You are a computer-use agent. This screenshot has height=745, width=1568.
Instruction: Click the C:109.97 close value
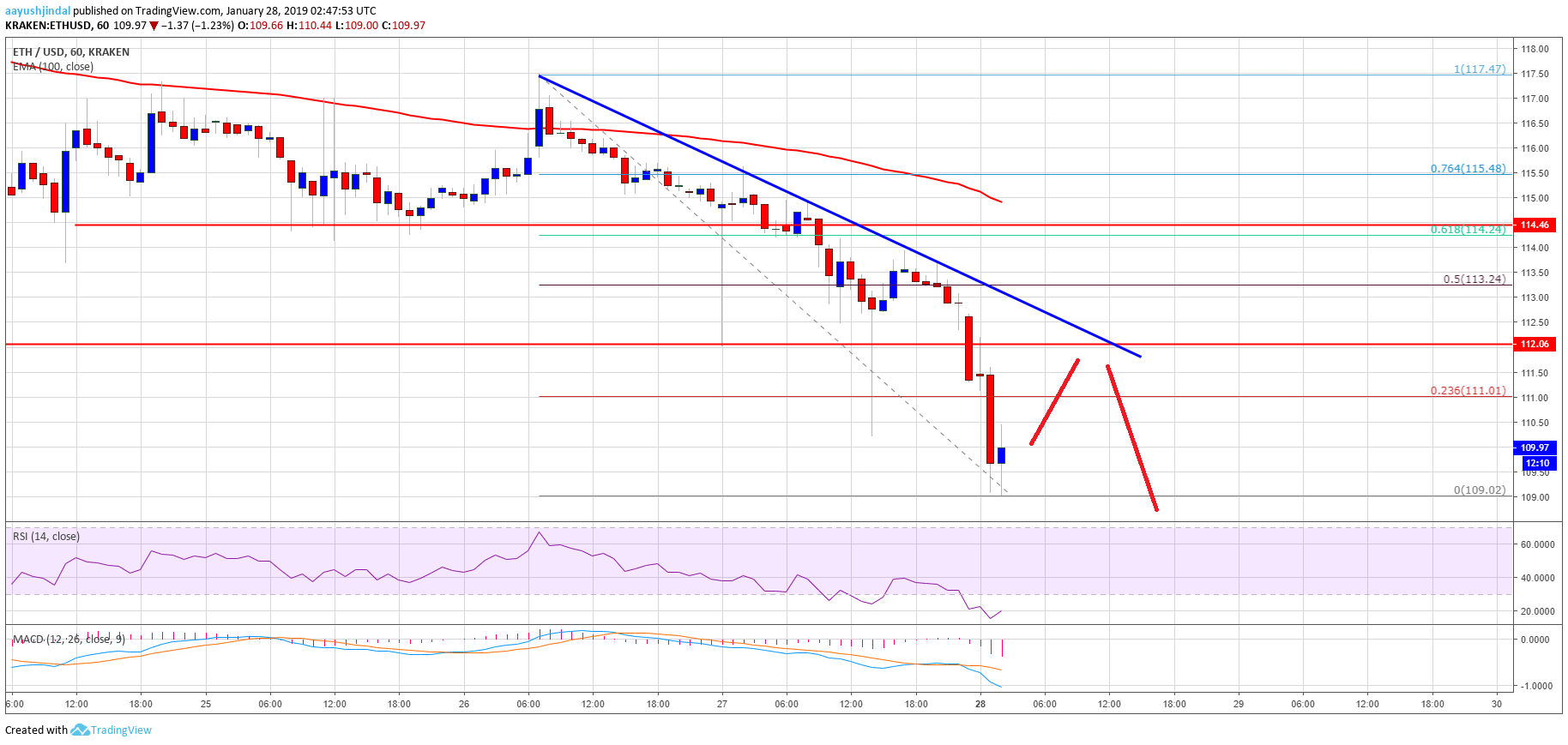coord(403,26)
